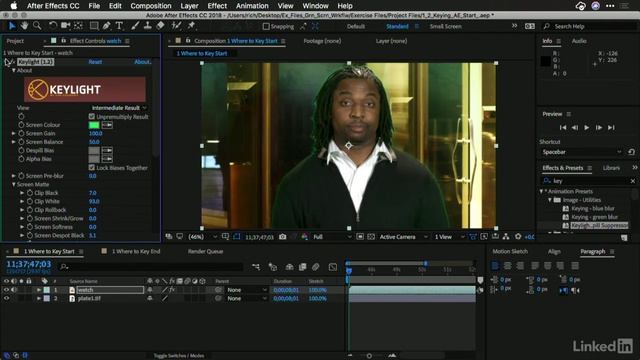The image size is (640, 360).
Task: Select the Pan Behind anchor point tool
Action: [78, 26]
